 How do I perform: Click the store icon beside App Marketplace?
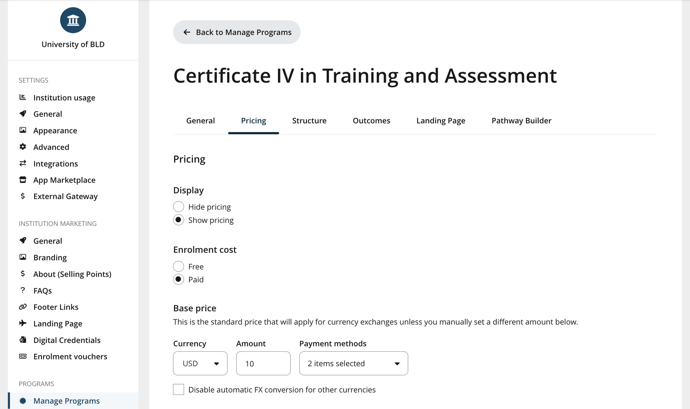point(23,180)
